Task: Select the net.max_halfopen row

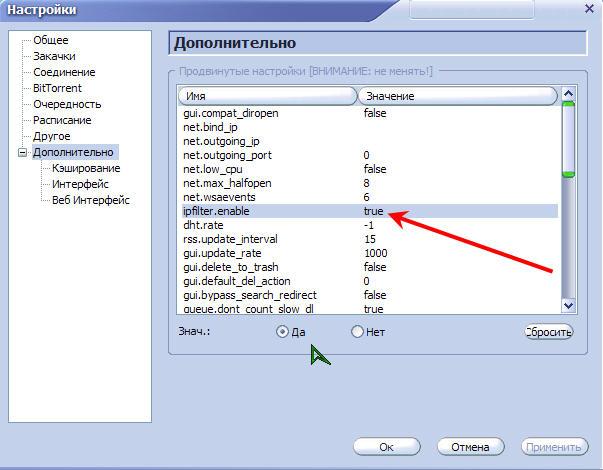Action: tap(370, 183)
